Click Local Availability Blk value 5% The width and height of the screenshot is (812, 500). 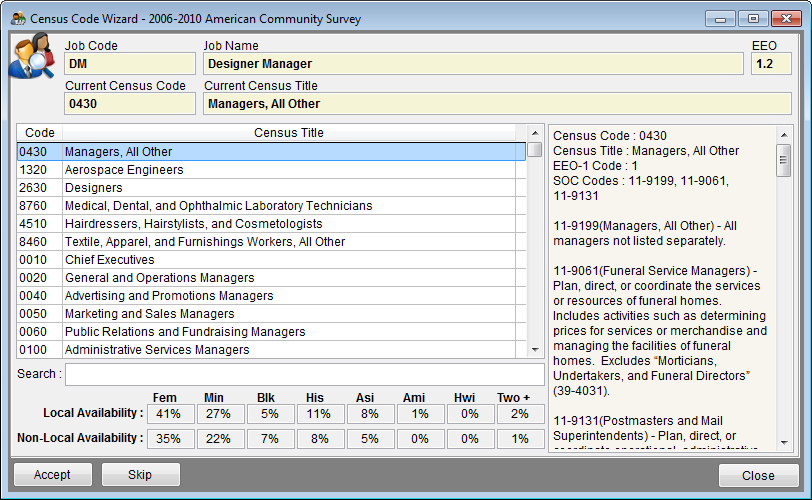click(271, 414)
